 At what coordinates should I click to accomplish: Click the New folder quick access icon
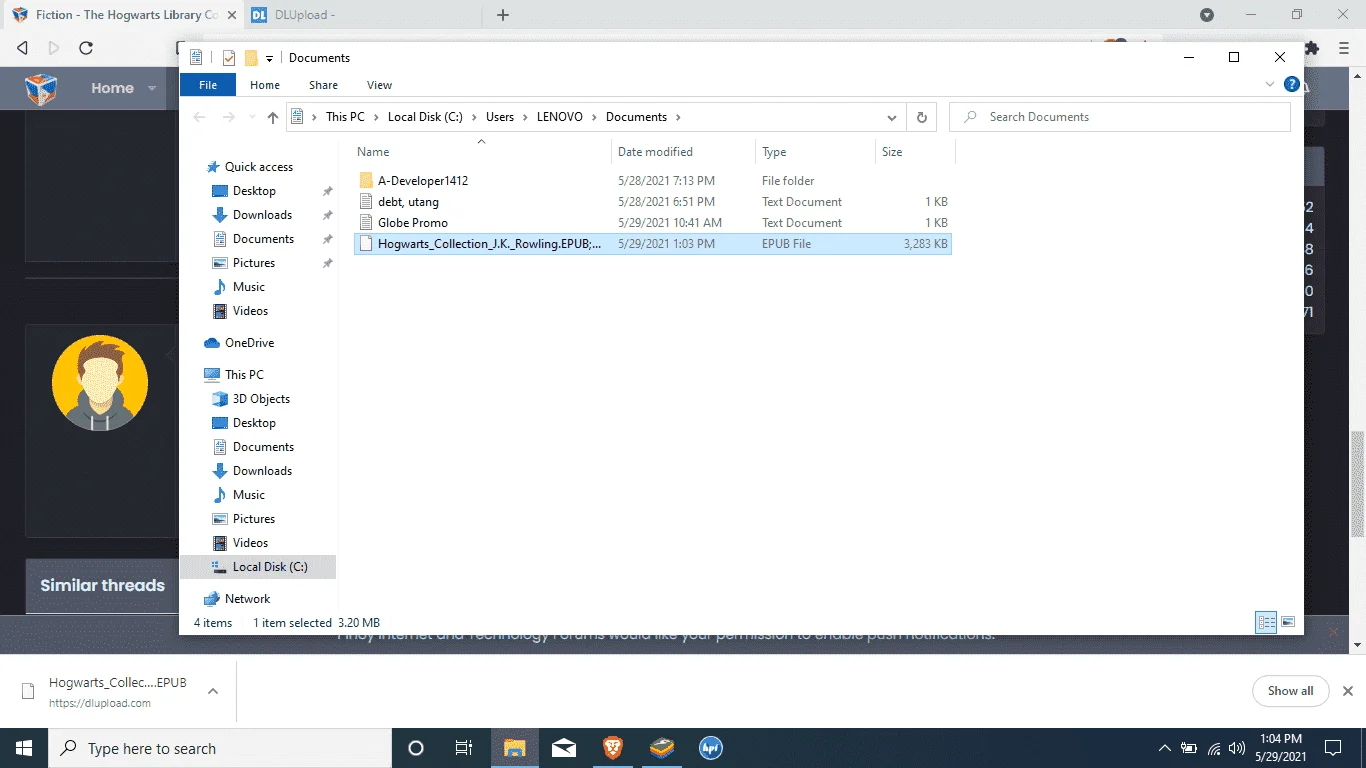click(251, 58)
